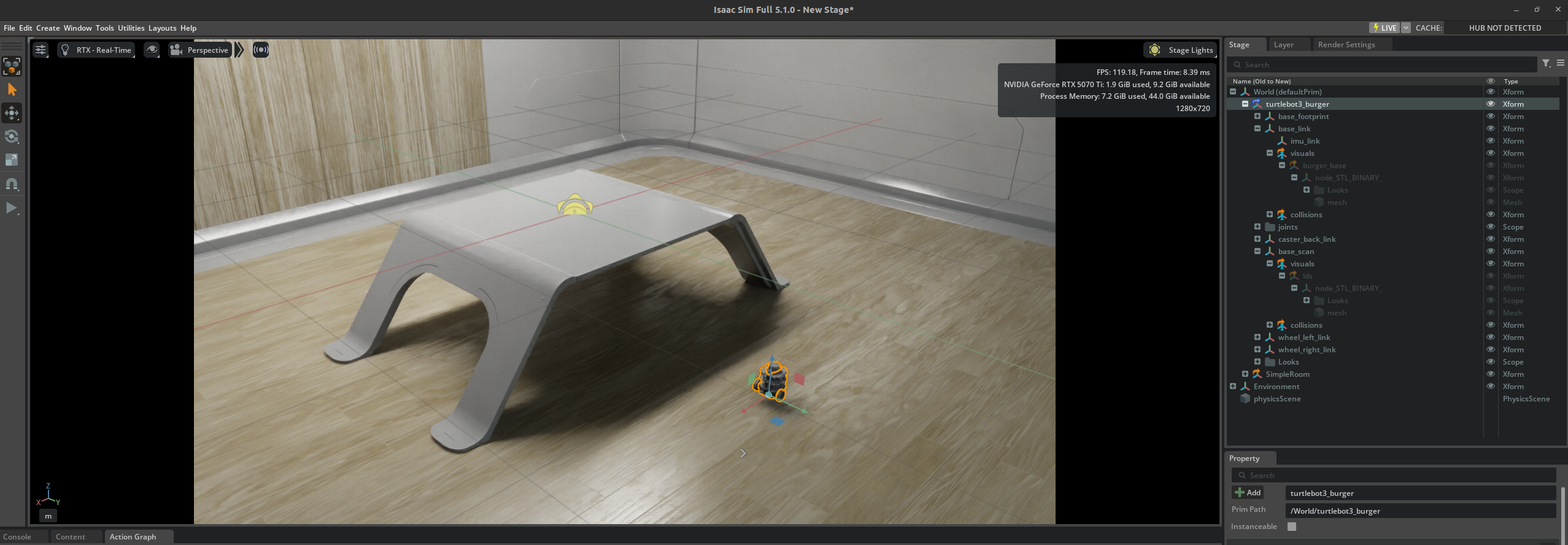Click the Prim Path field

(1421, 511)
